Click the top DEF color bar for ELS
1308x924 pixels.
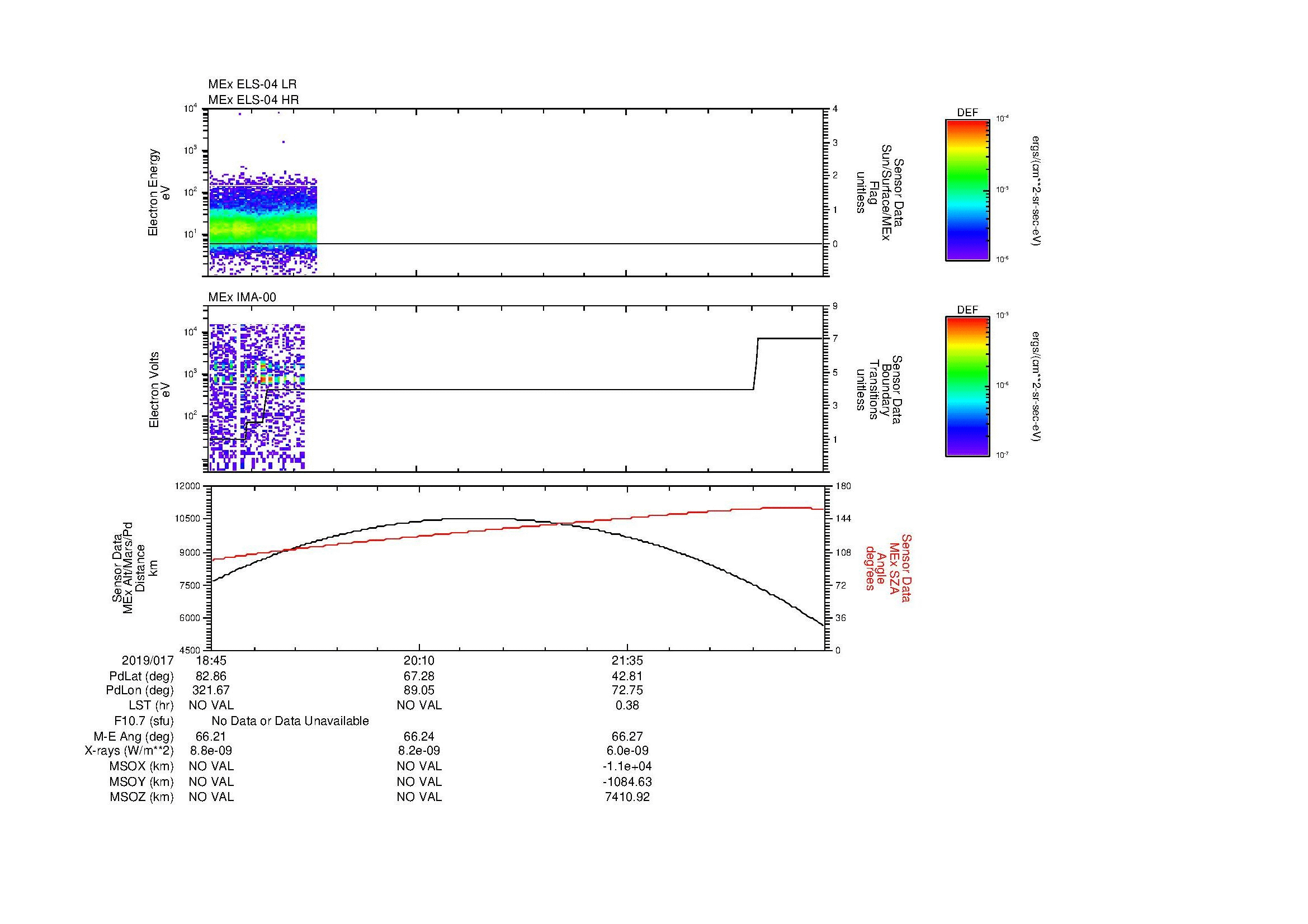[967, 190]
